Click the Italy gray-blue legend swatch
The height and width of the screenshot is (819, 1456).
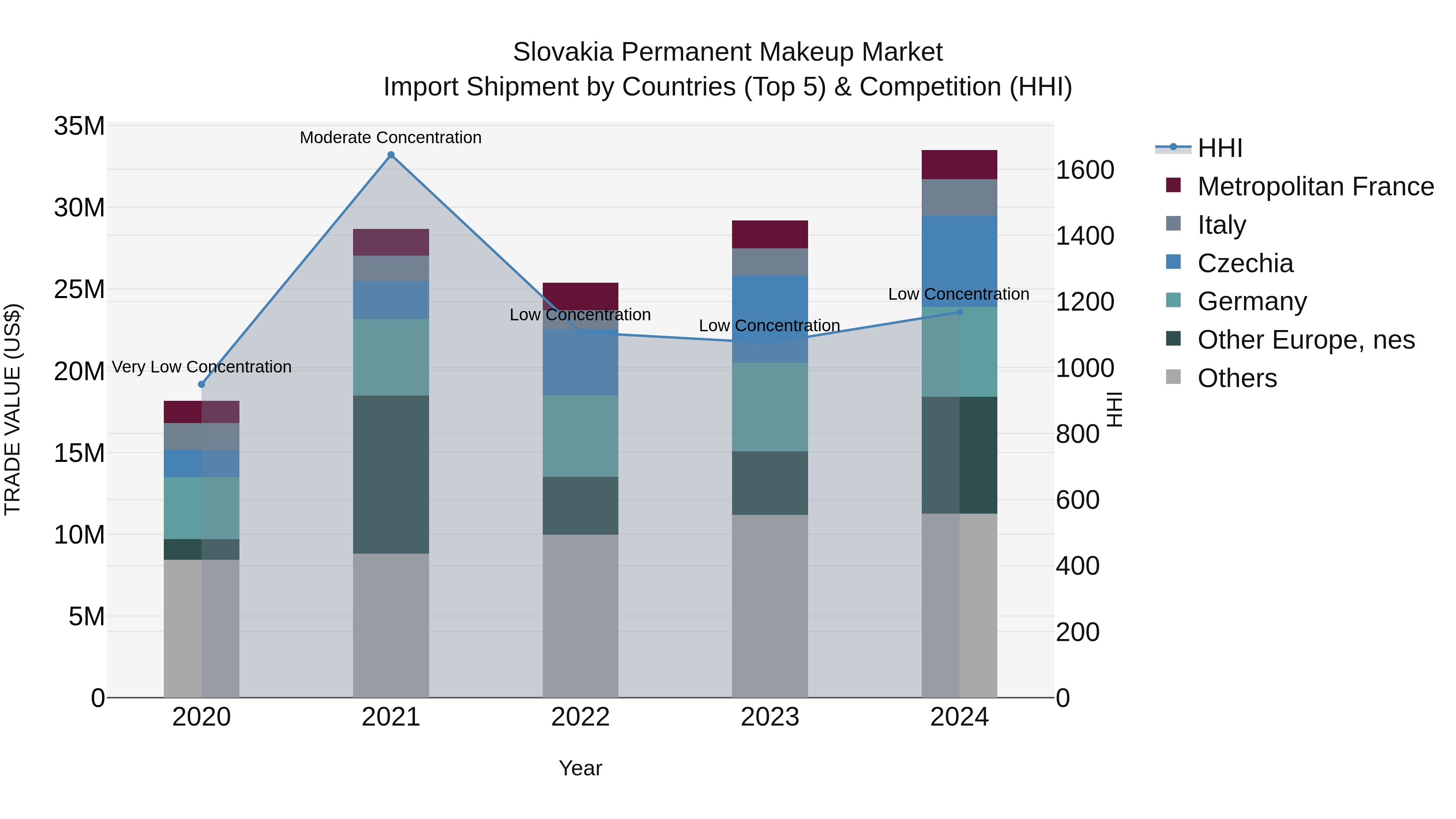[x=1173, y=223]
